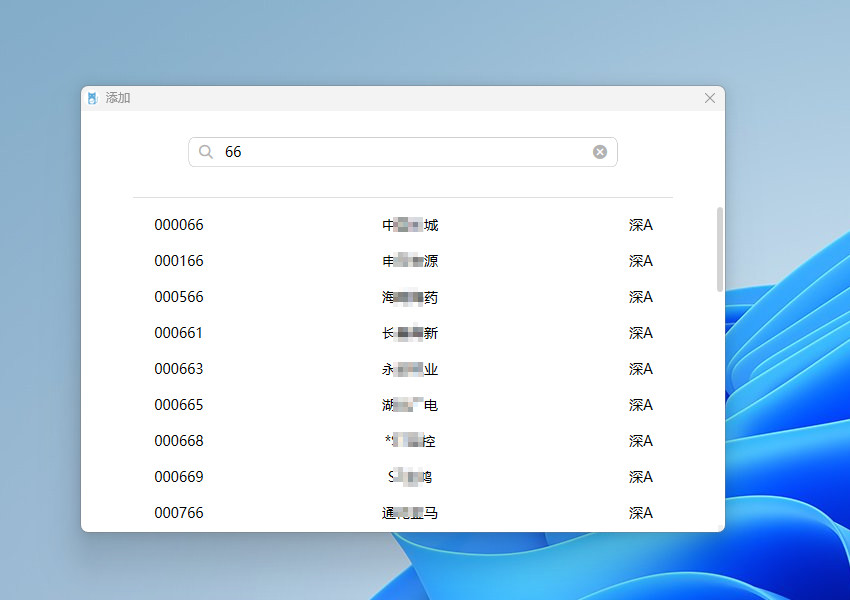Select stock code 000166
The image size is (850, 600).
[x=179, y=261]
